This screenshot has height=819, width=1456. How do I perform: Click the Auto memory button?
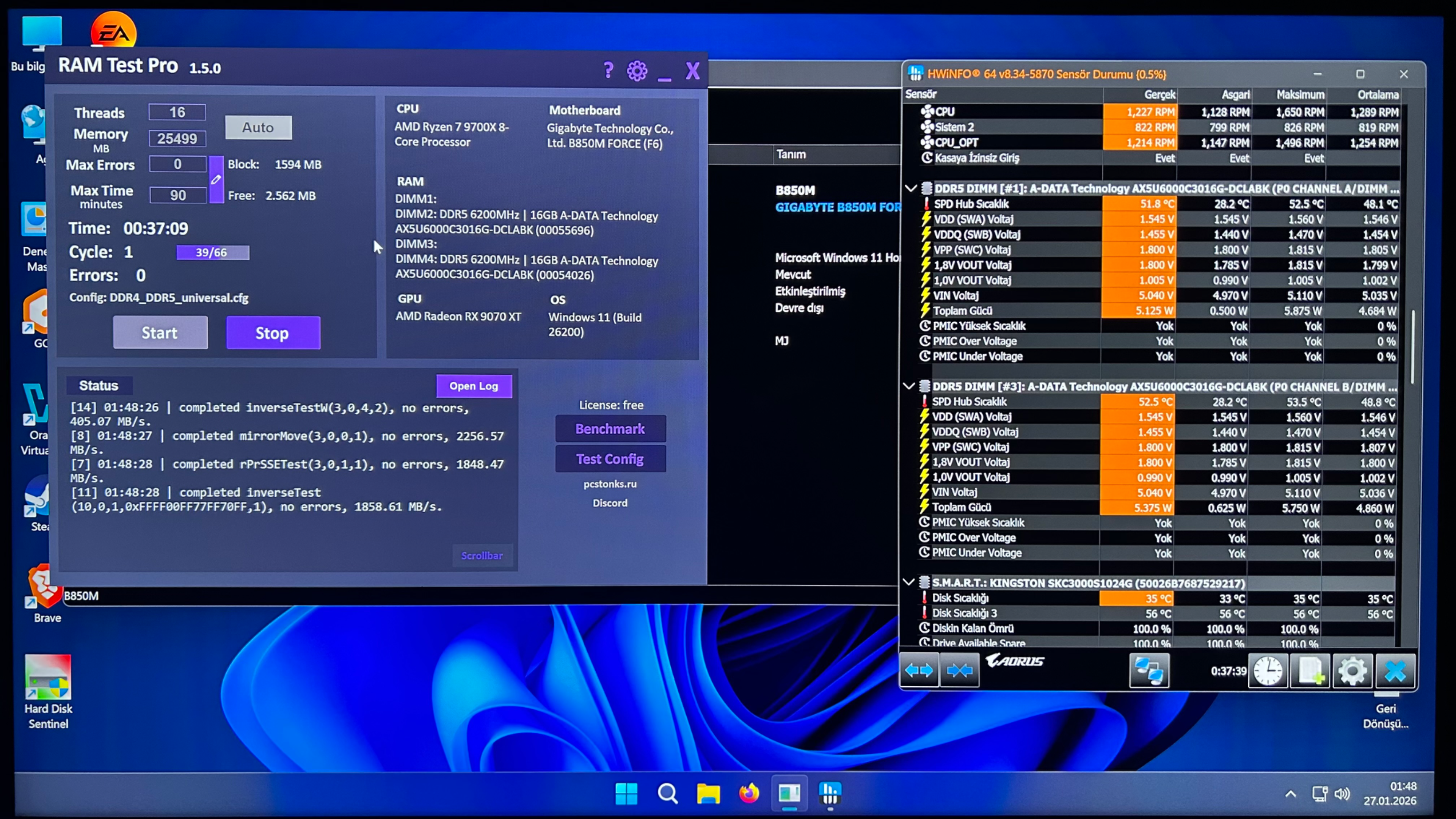point(258,127)
